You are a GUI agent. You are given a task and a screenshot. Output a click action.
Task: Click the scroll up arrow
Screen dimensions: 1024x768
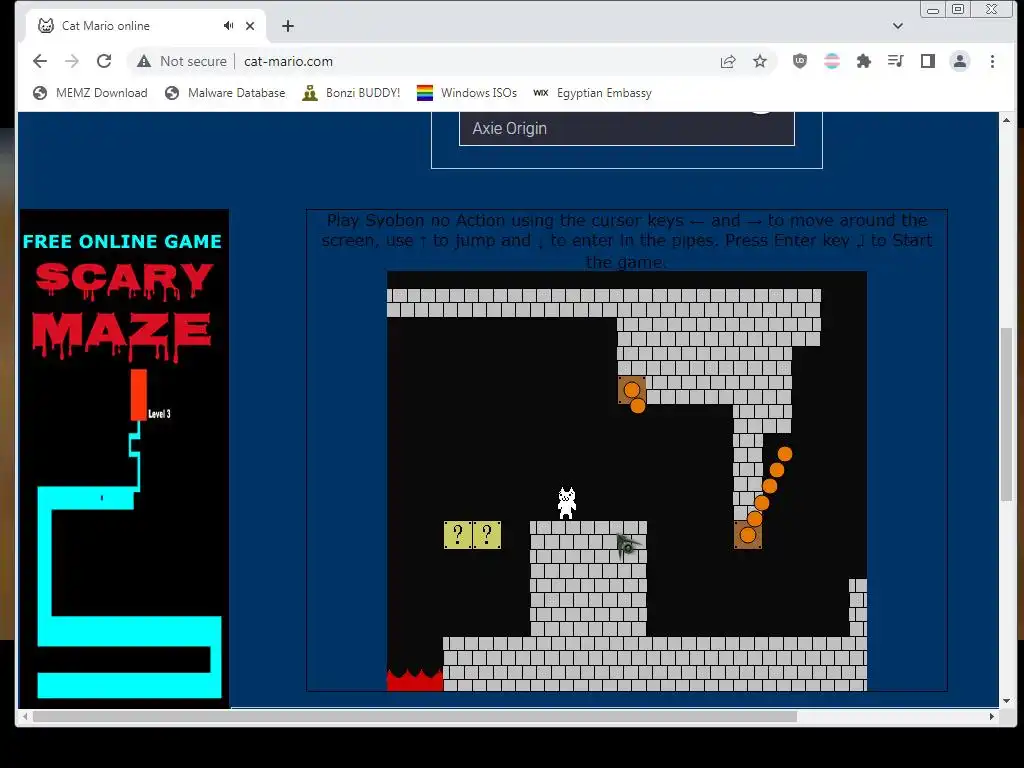coord(1006,120)
